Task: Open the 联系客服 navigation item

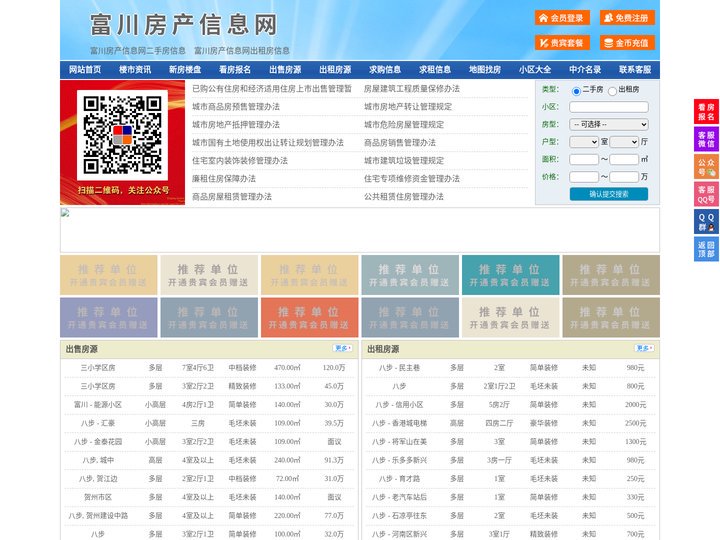Action: coord(635,70)
